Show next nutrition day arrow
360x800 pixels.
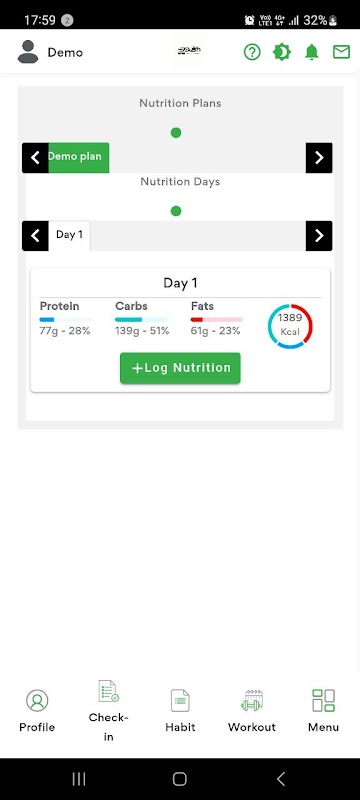319,236
